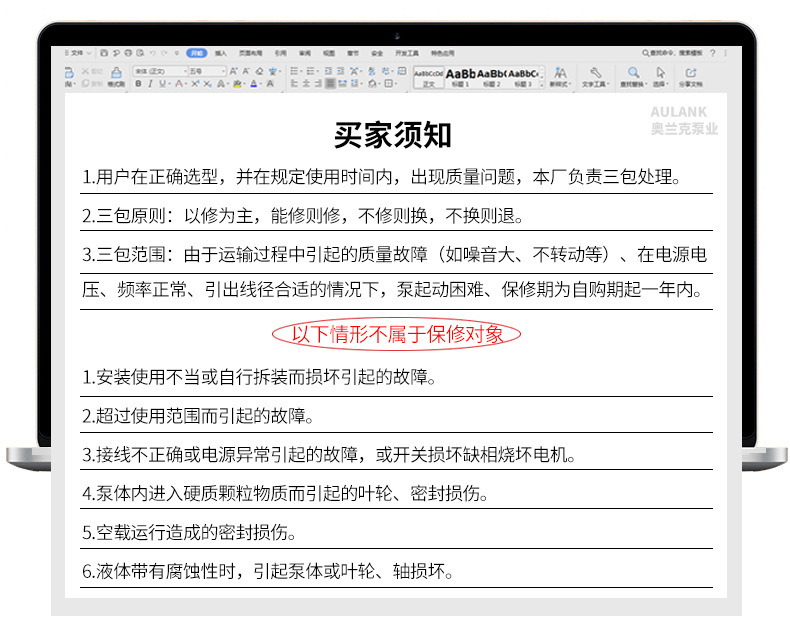Image resolution: width=790 pixels, height=624 pixels.
Task: Switch to the 插入 ribbon tab
Action: pyautogui.click(x=221, y=53)
